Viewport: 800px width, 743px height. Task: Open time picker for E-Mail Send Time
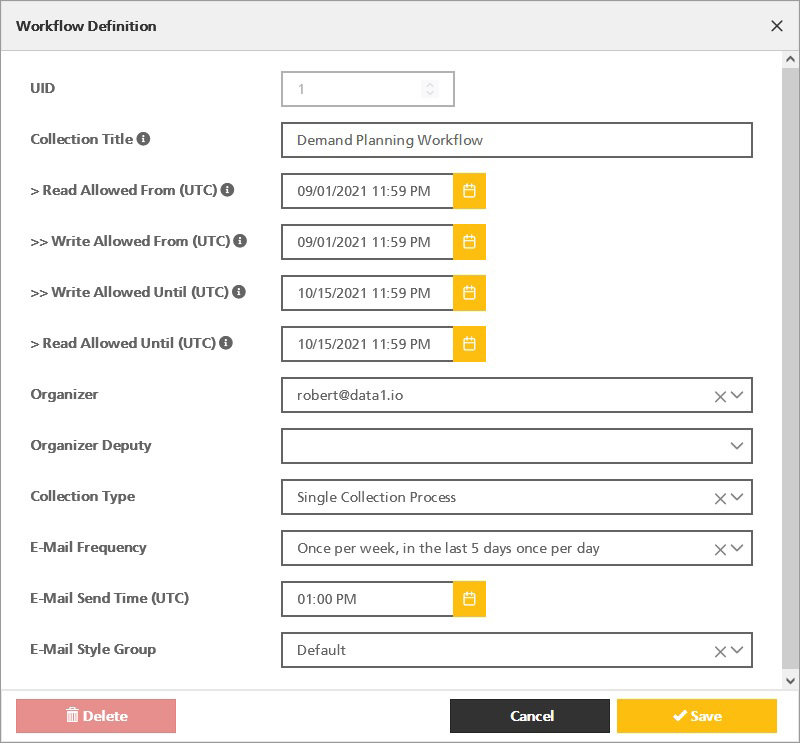469,599
